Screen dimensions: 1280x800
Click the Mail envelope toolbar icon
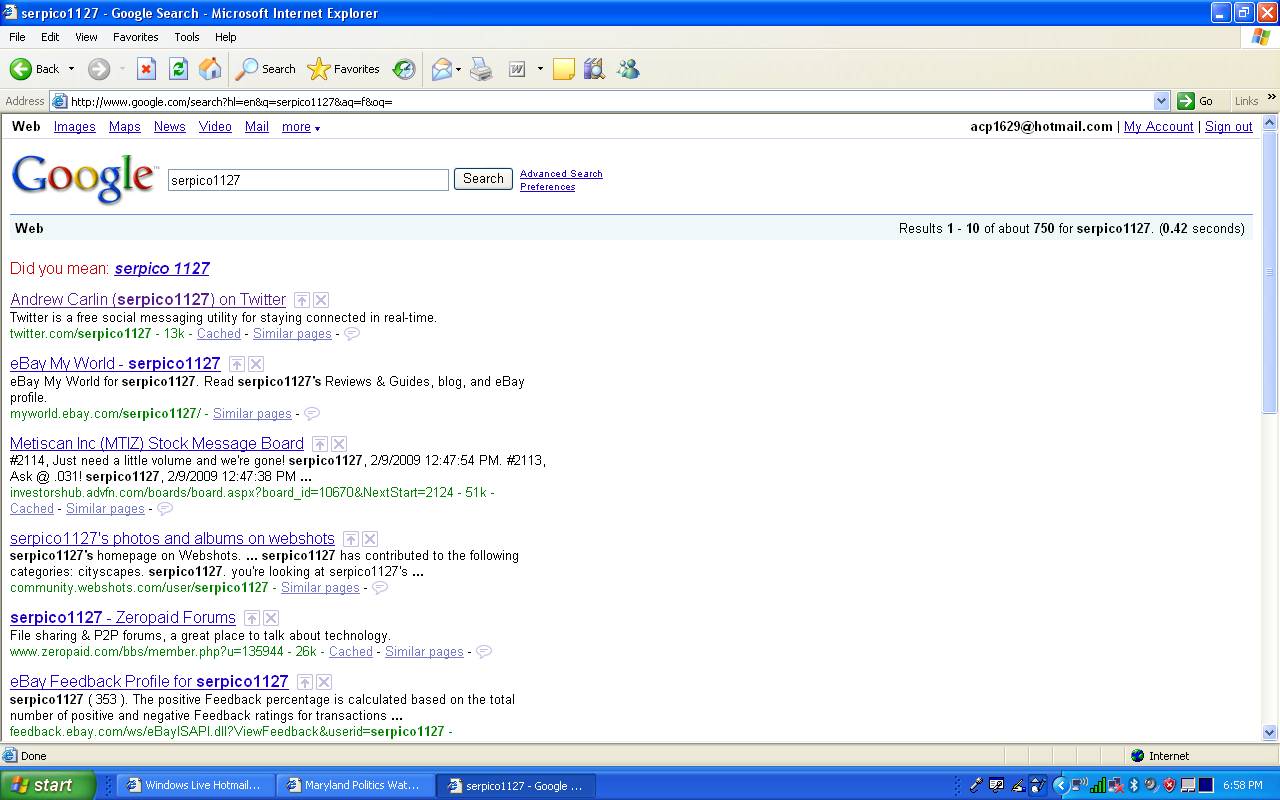point(441,69)
